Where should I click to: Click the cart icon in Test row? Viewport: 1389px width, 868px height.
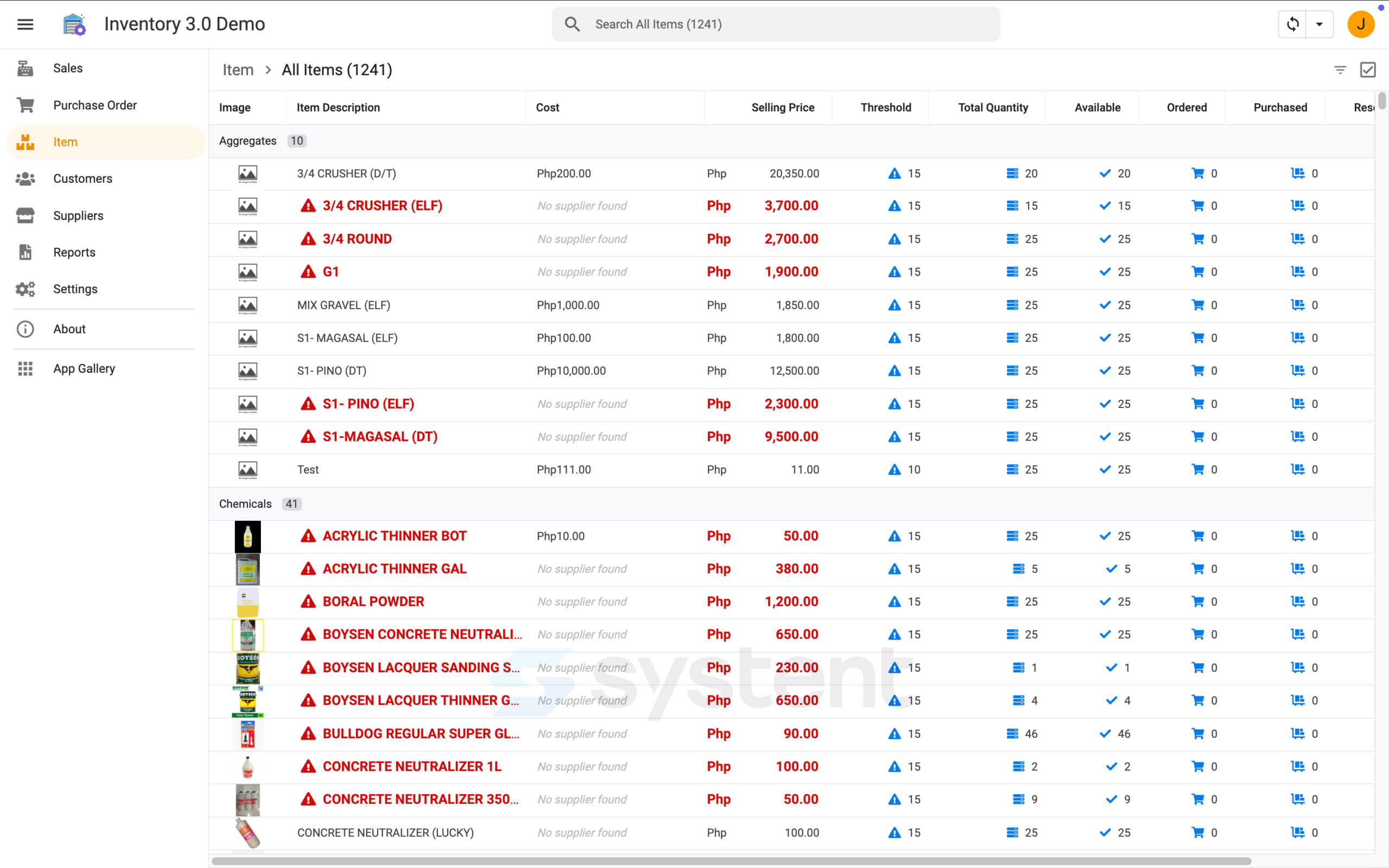tap(1198, 470)
